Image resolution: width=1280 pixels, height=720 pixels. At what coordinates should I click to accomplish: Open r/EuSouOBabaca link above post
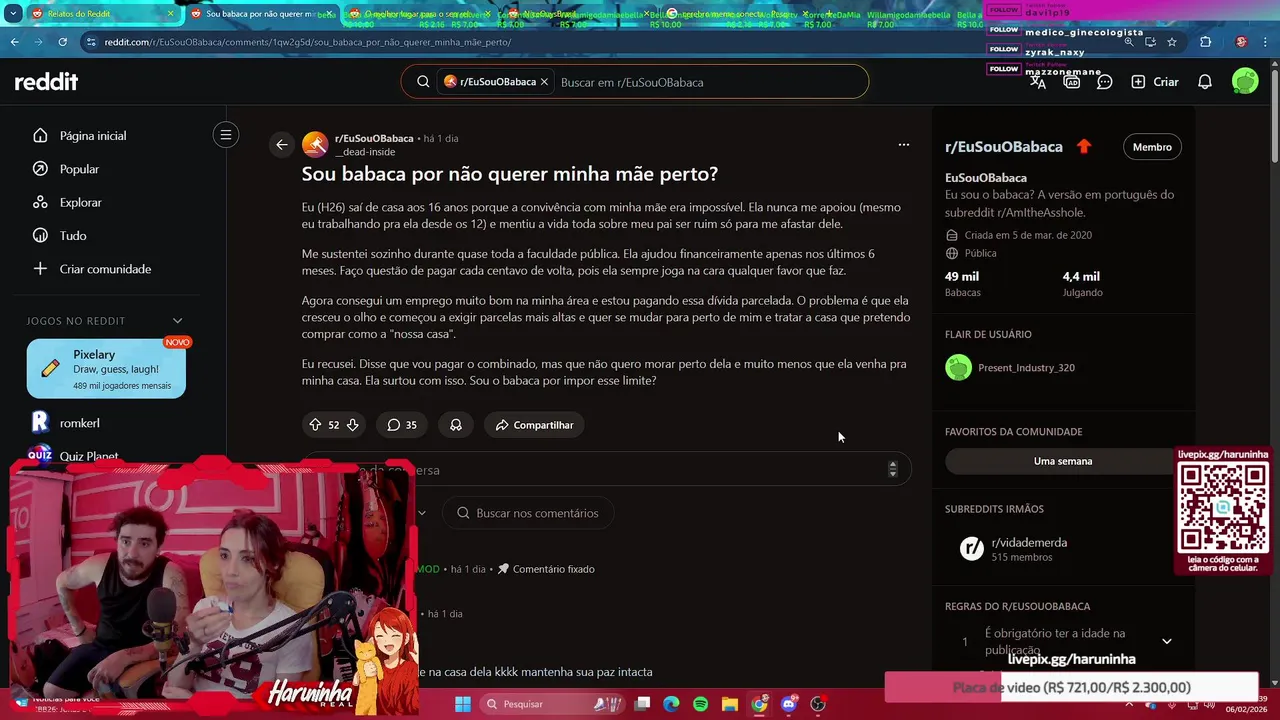(x=374, y=138)
